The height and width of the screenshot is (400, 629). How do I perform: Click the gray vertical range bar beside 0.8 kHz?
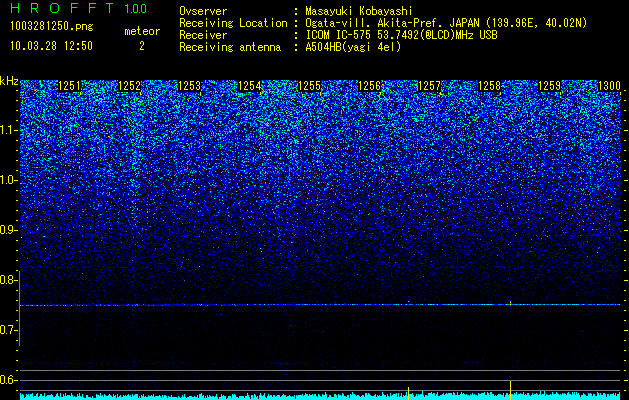point(20,308)
